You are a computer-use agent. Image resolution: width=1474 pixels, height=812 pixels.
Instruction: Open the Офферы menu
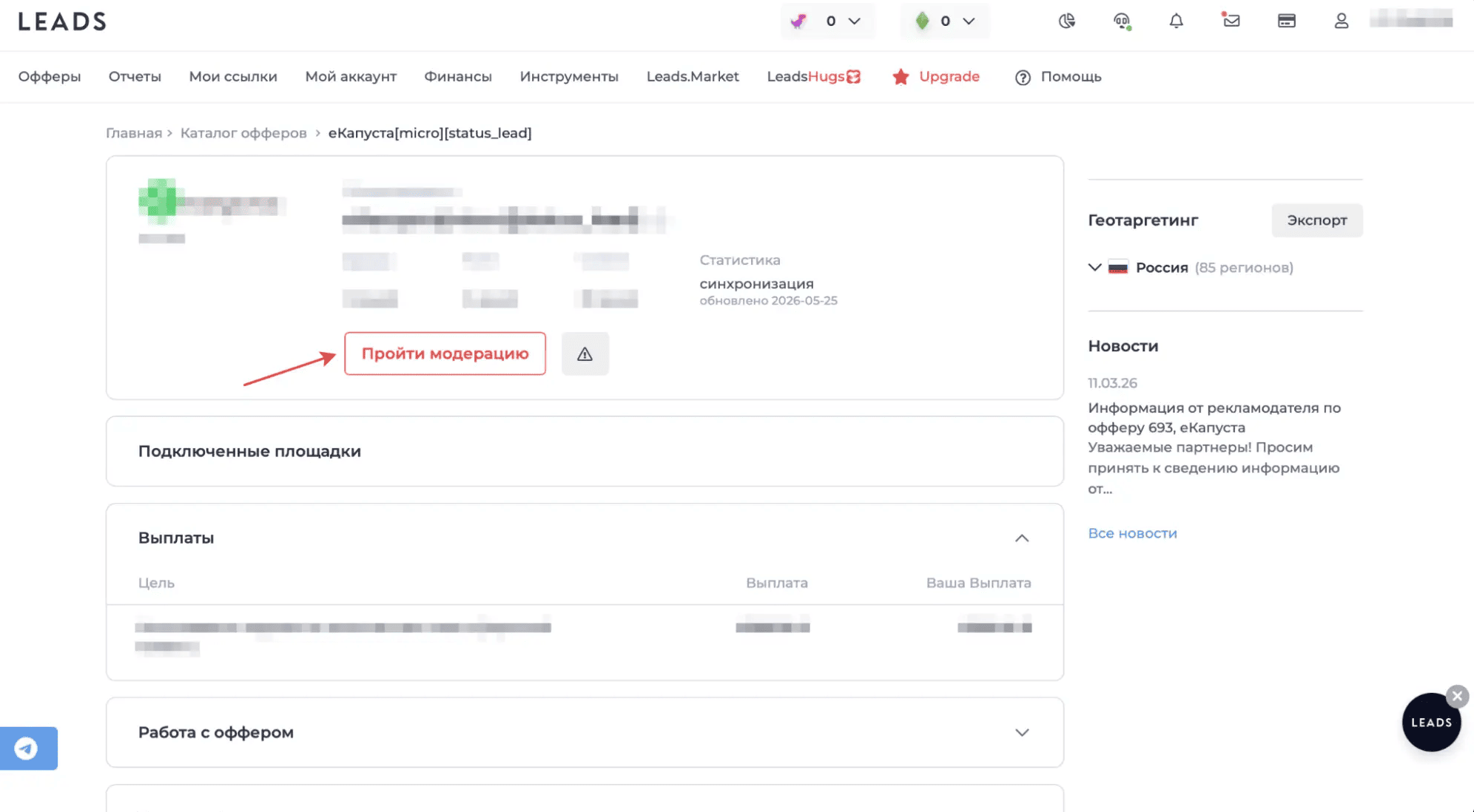50,77
